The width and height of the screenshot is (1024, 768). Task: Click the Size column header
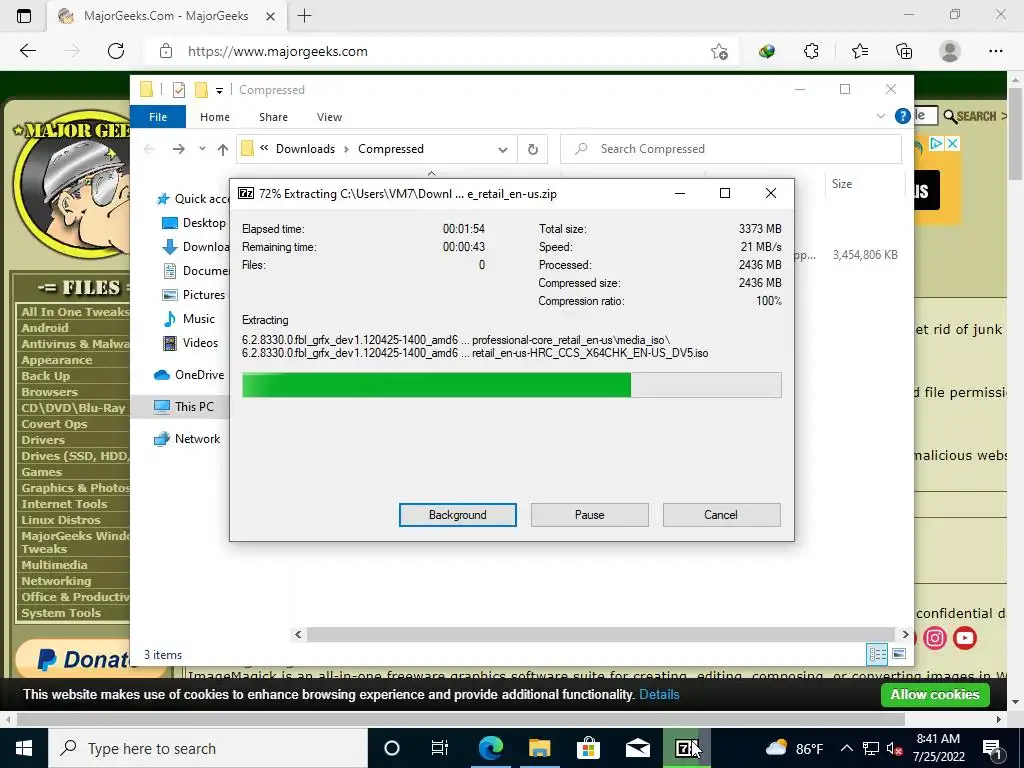pyautogui.click(x=842, y=184)
